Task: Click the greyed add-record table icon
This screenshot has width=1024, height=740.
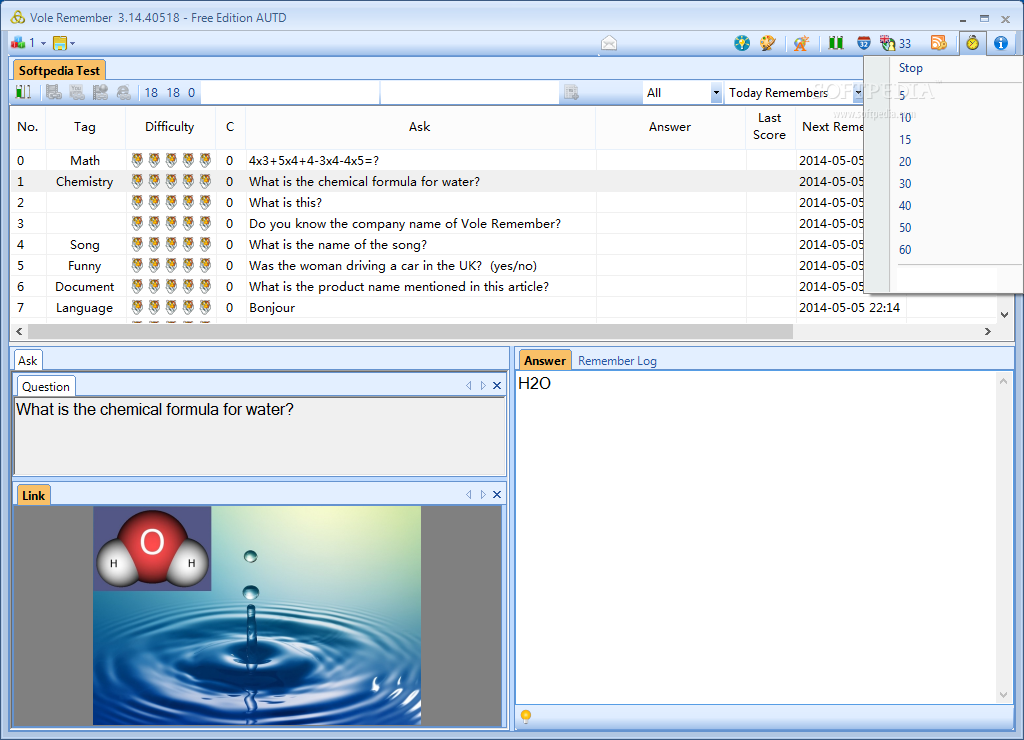Action: tap(571, 92)
